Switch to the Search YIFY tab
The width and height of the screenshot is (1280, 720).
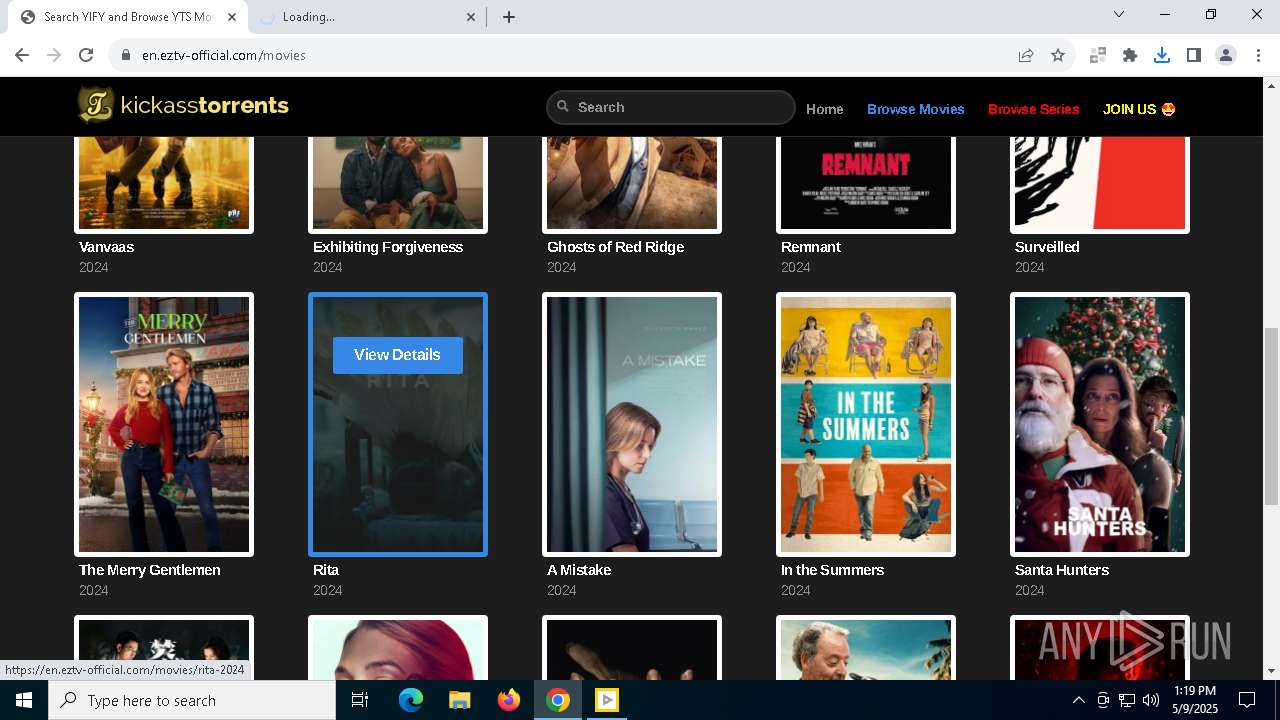click(x=128, y=17)
